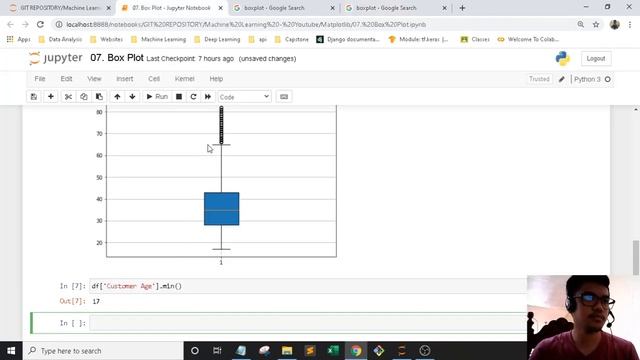Viewport: 640px width, 360px height.
Task: Click the Python logo icon
Action: 562,58
